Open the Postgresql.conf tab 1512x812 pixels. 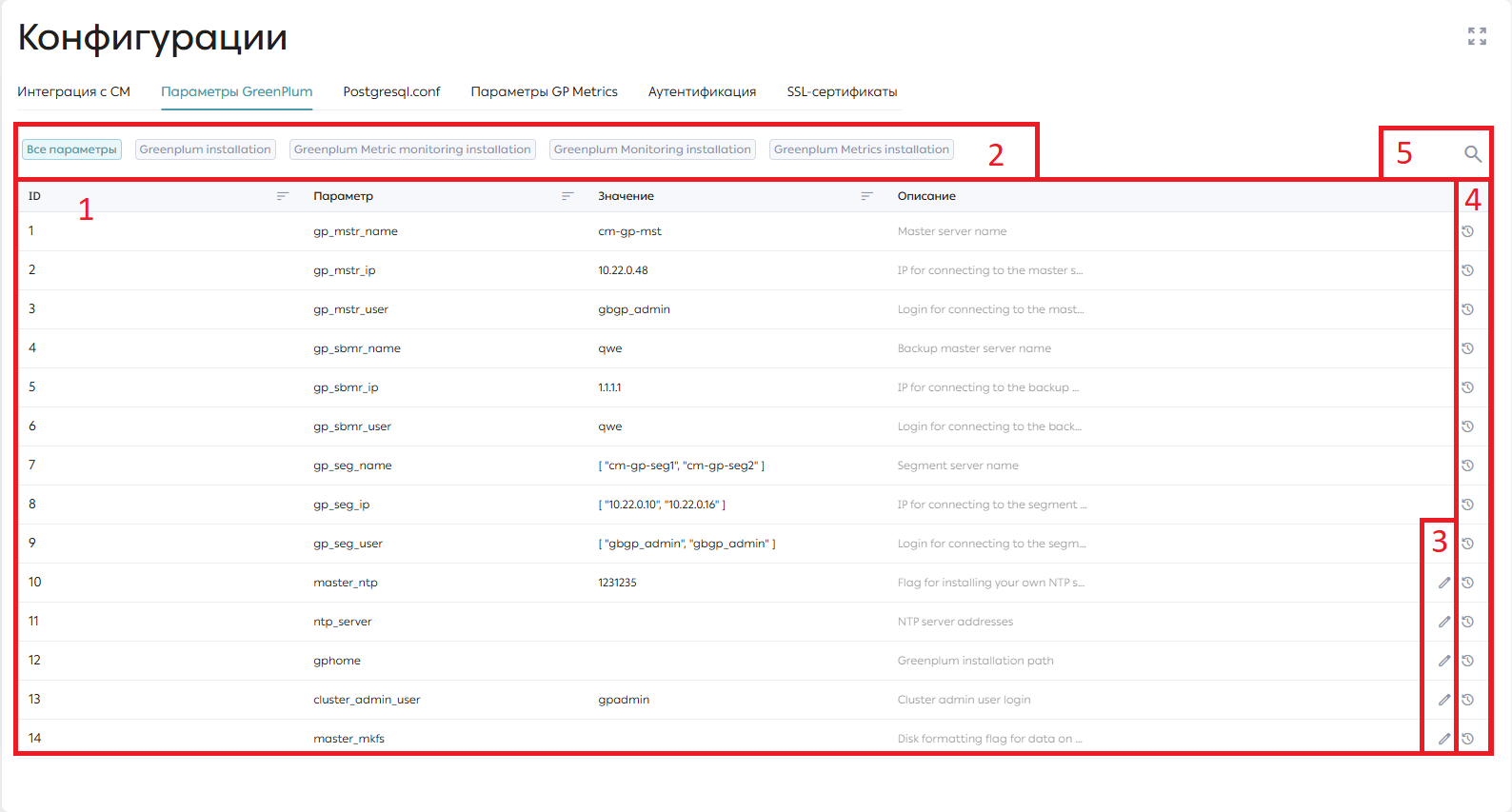point(391,92)
